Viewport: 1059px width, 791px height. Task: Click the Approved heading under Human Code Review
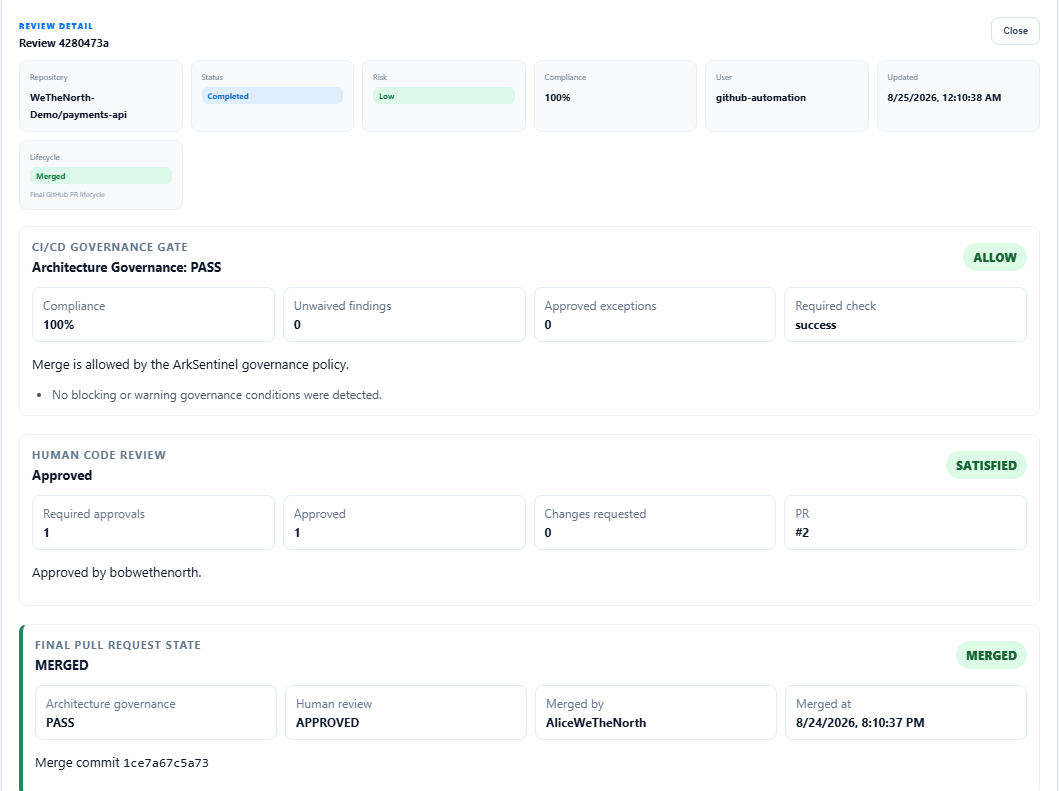click(61, 476)
